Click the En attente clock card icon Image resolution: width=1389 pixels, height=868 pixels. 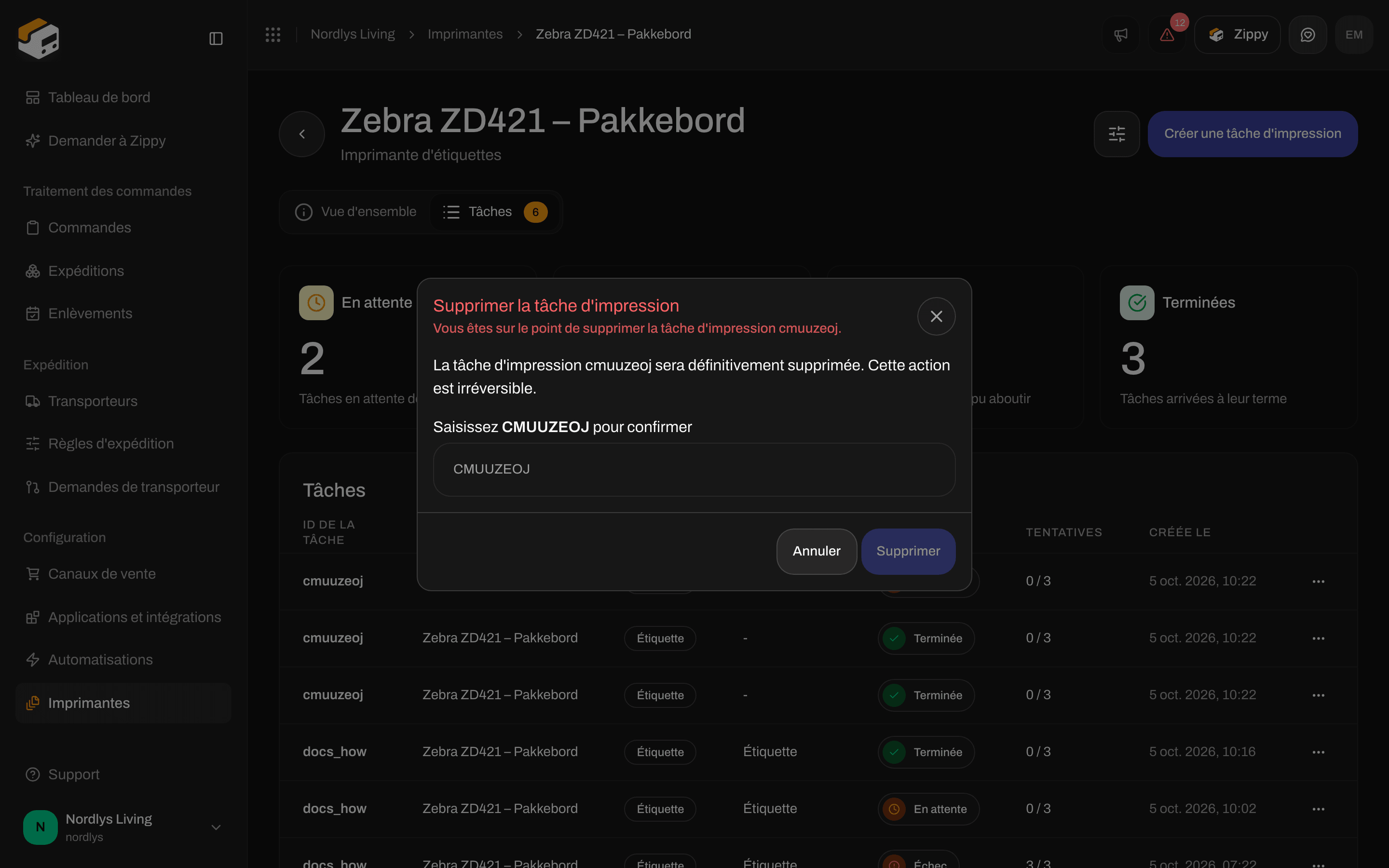[316, 302]
